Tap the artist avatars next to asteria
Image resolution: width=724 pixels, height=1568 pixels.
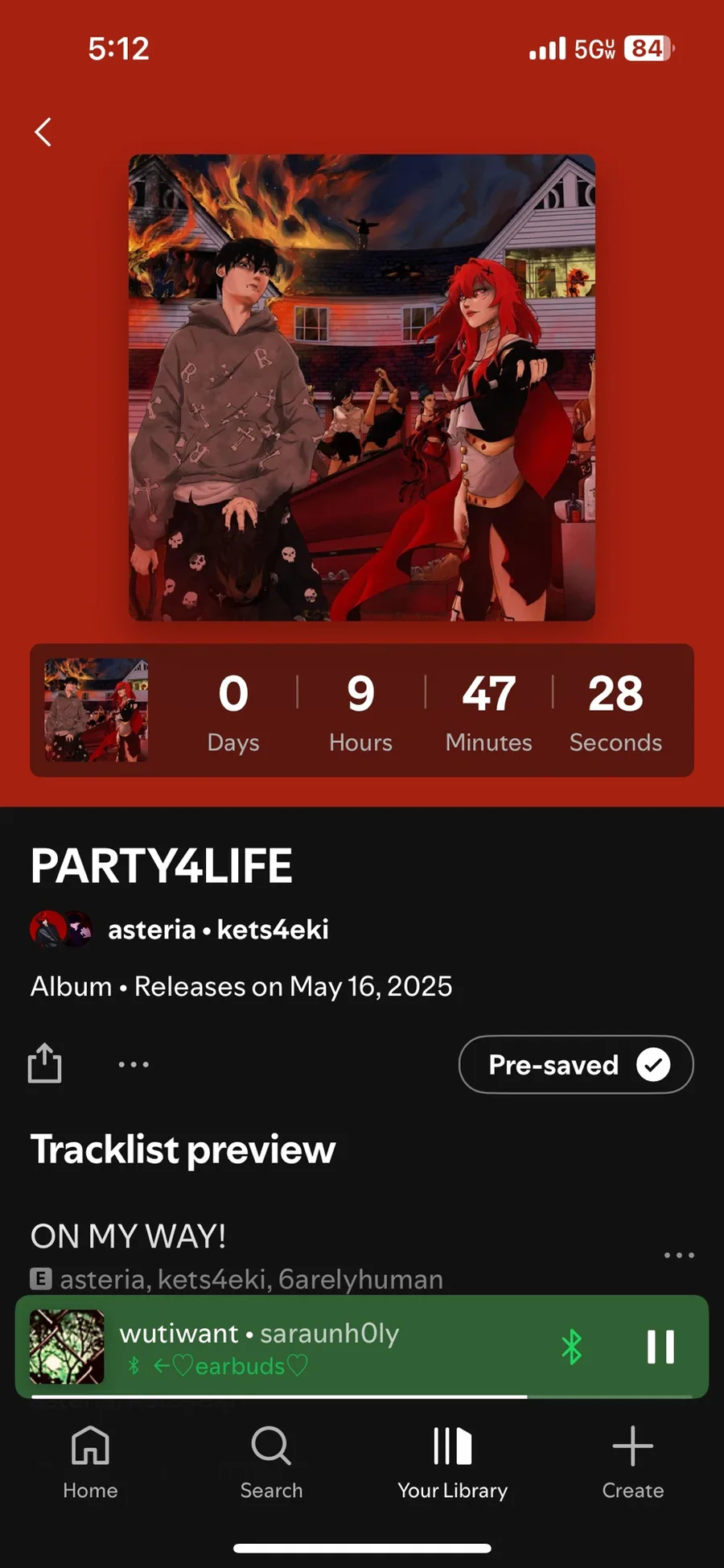point(61,929)
